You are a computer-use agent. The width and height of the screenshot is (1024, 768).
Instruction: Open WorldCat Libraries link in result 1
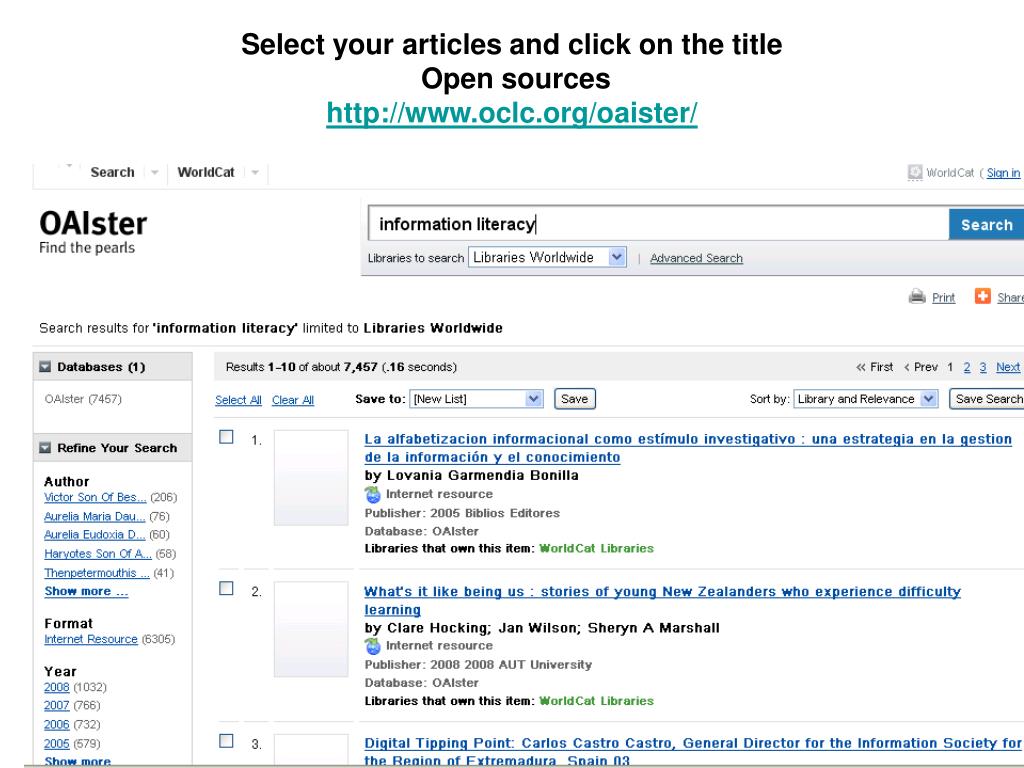[596, 549]
